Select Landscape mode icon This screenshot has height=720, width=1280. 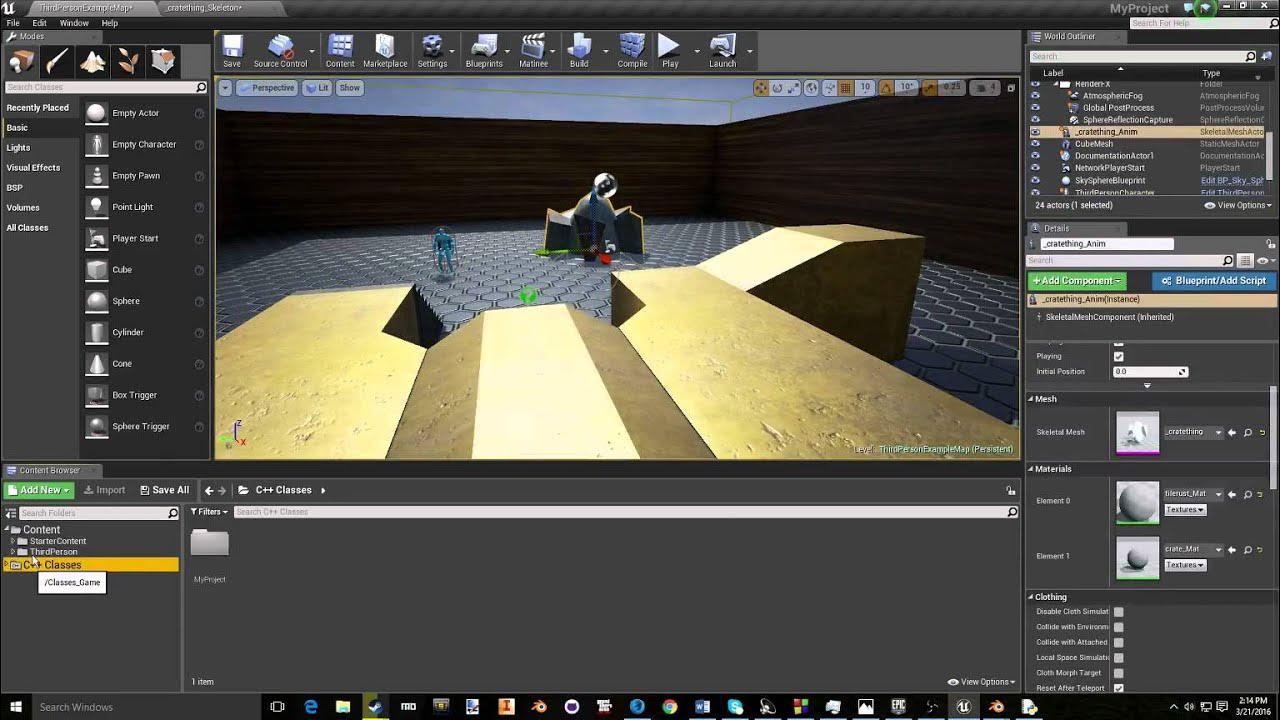click(93, 62)
